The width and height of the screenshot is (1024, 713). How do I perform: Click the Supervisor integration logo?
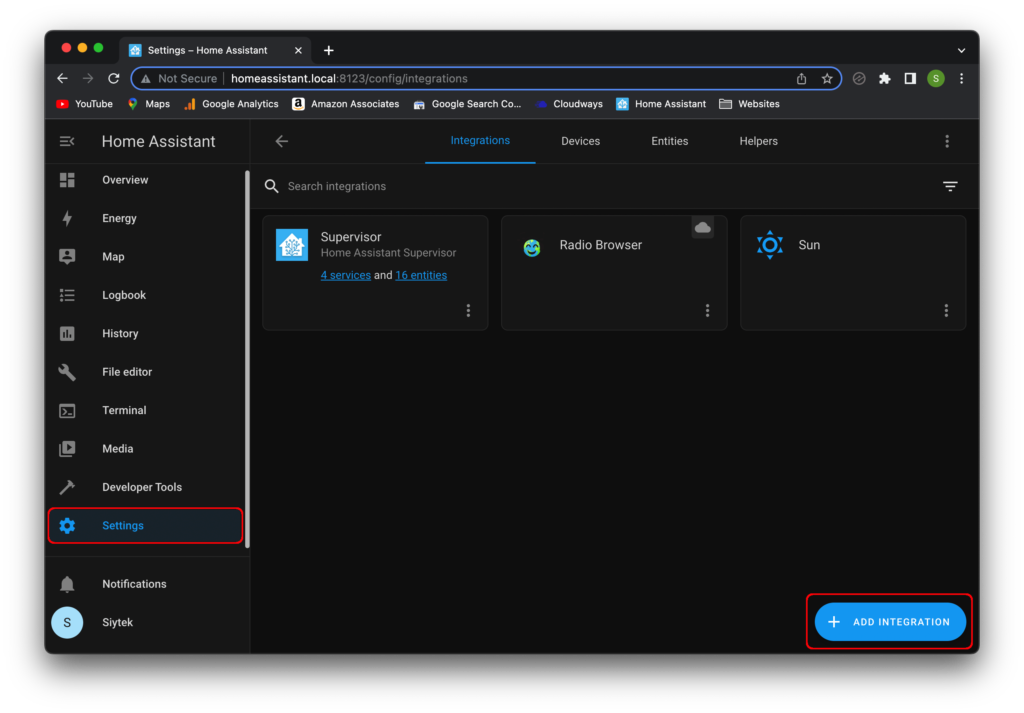tap(292, 245)
